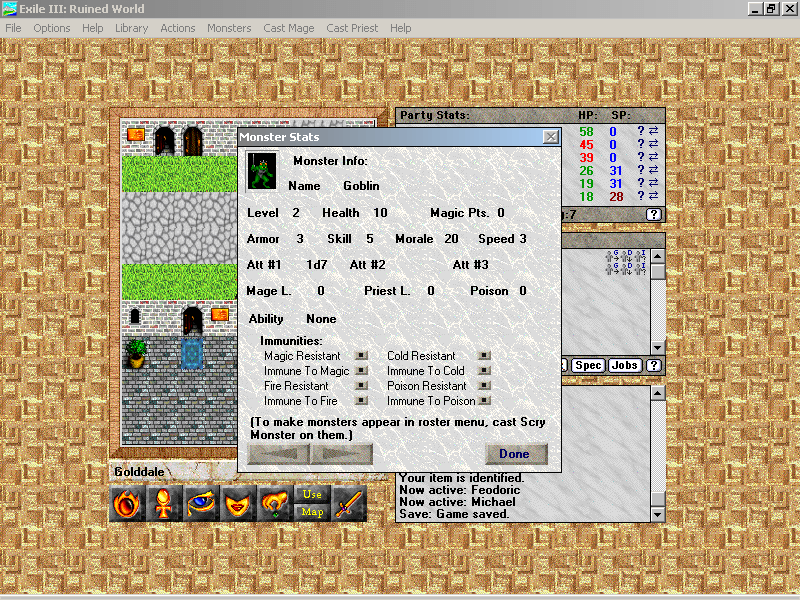Click the swap arrows for the 18 HP member

tap(653, 196)
